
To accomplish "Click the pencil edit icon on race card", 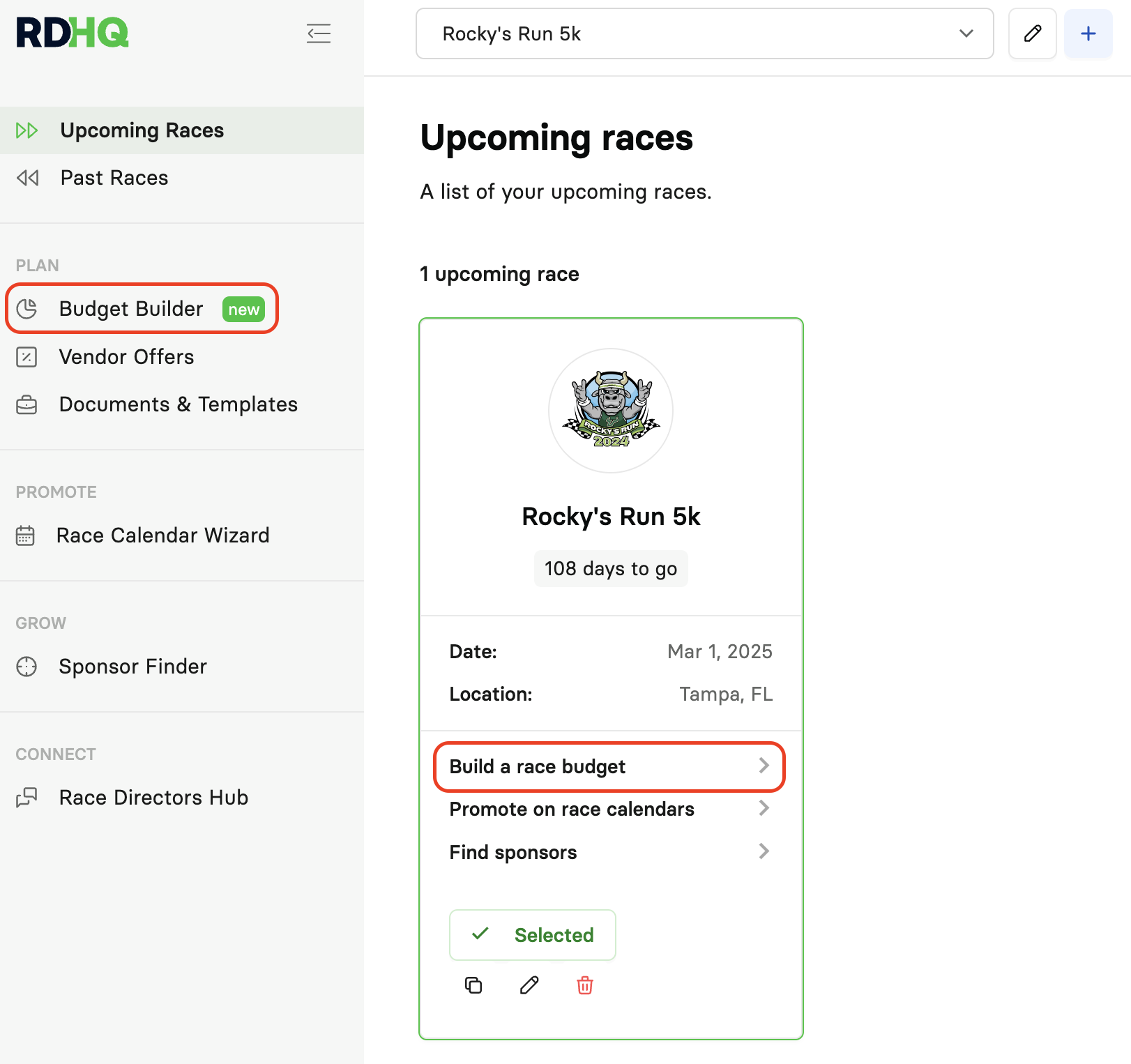I will pos(529,985).
